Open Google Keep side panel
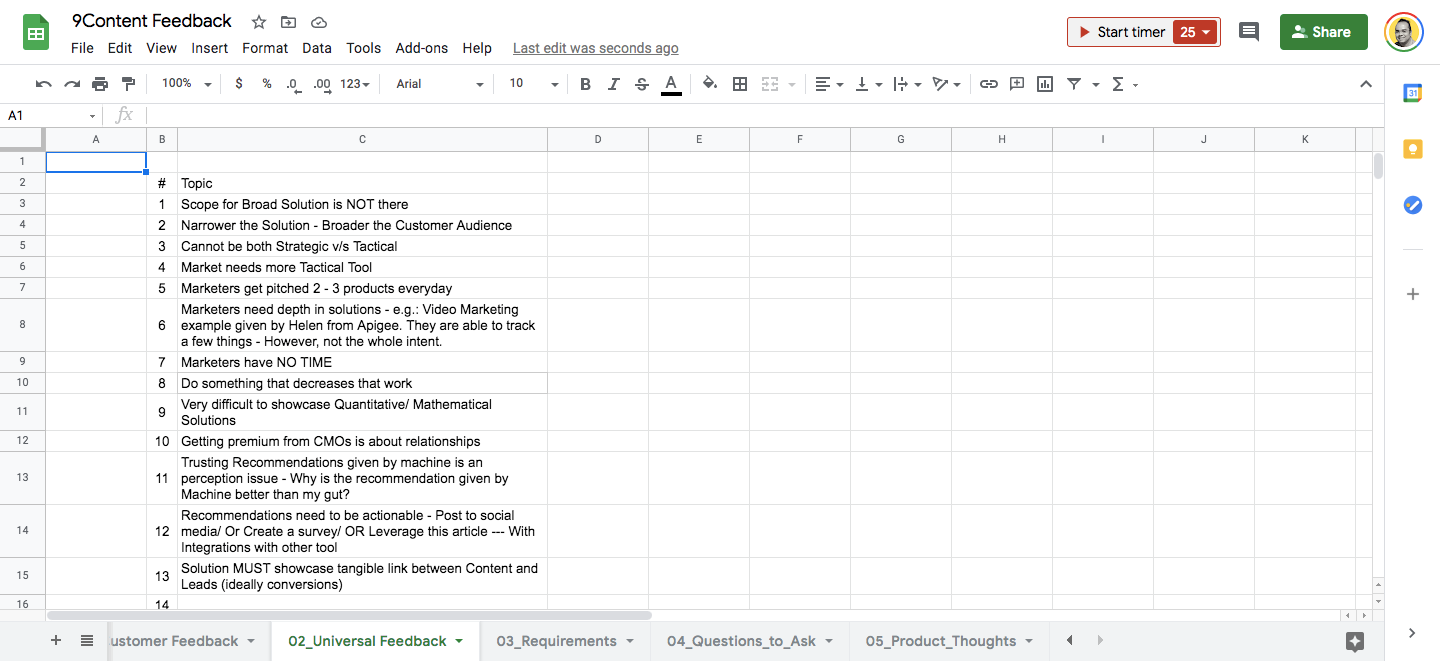1440x661 pixels. click(x=1412, y=150)
